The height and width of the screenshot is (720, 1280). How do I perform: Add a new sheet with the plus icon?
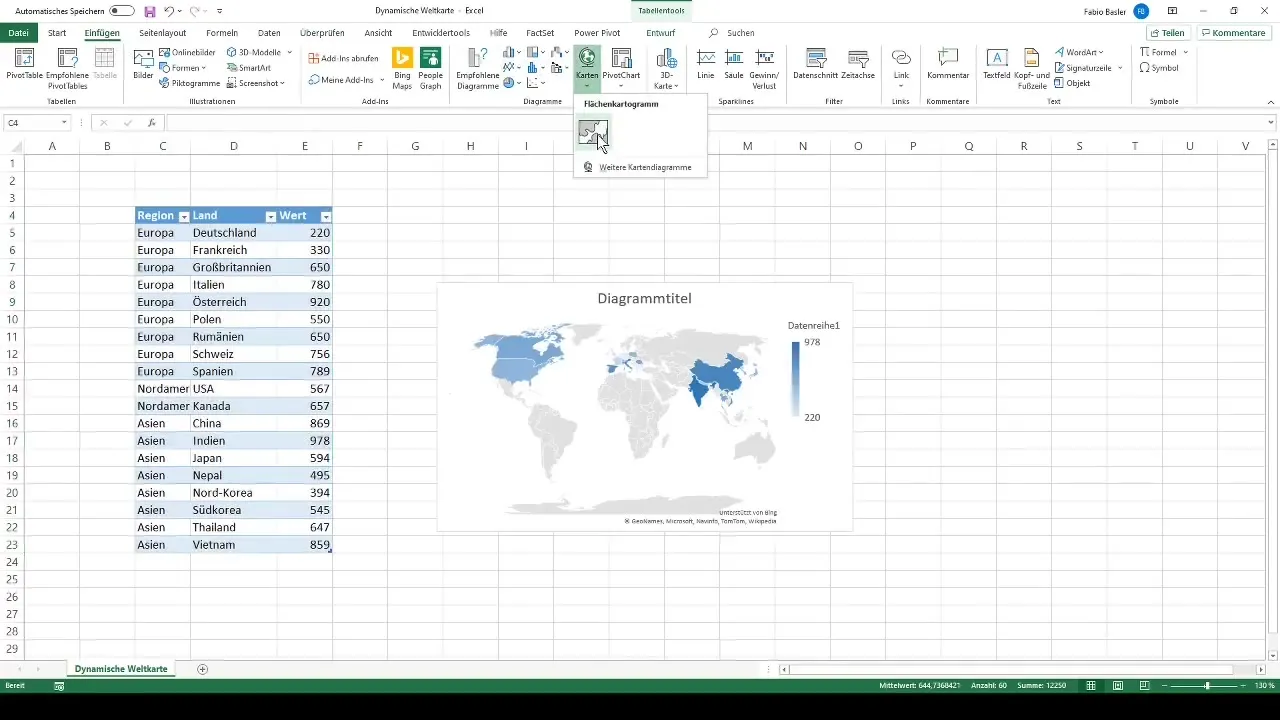point(203,668)
